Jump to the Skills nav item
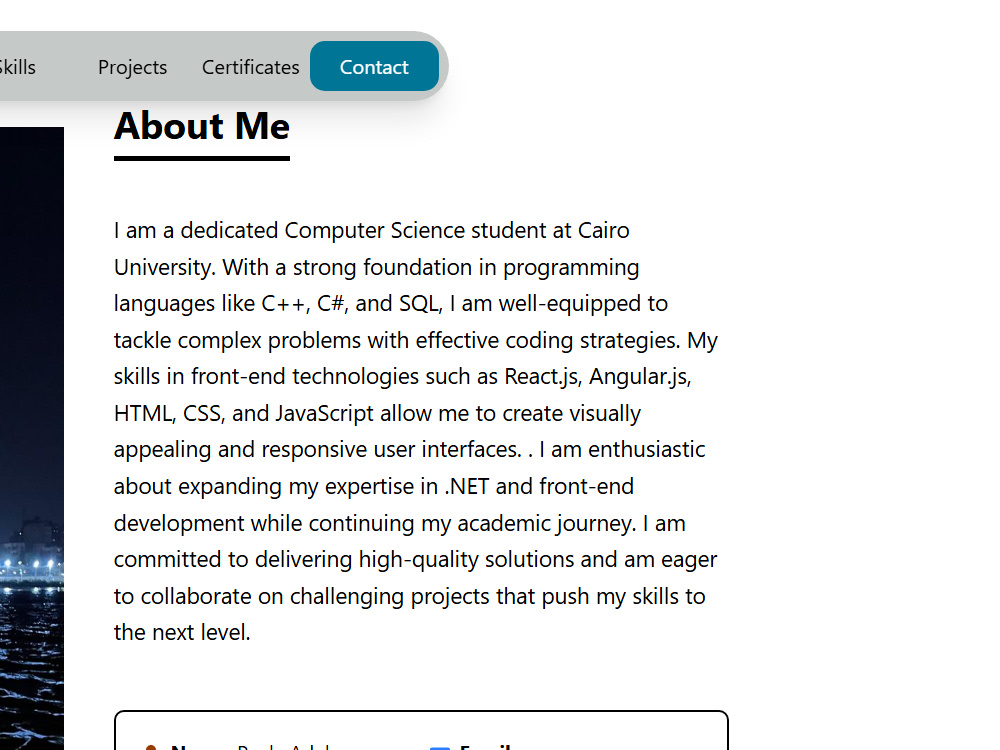1000x750 pixels. (17, 67)
